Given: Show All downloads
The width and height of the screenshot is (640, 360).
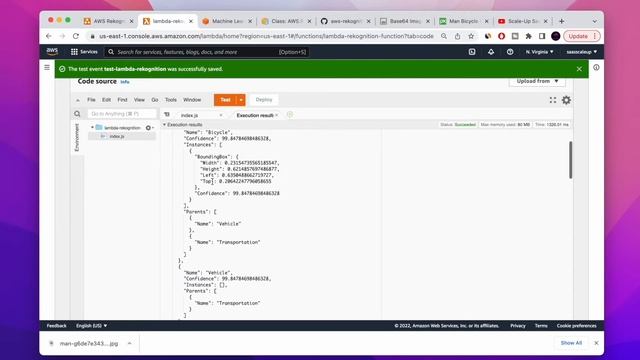Looking at the screenshot, I should tap(571, 343).
